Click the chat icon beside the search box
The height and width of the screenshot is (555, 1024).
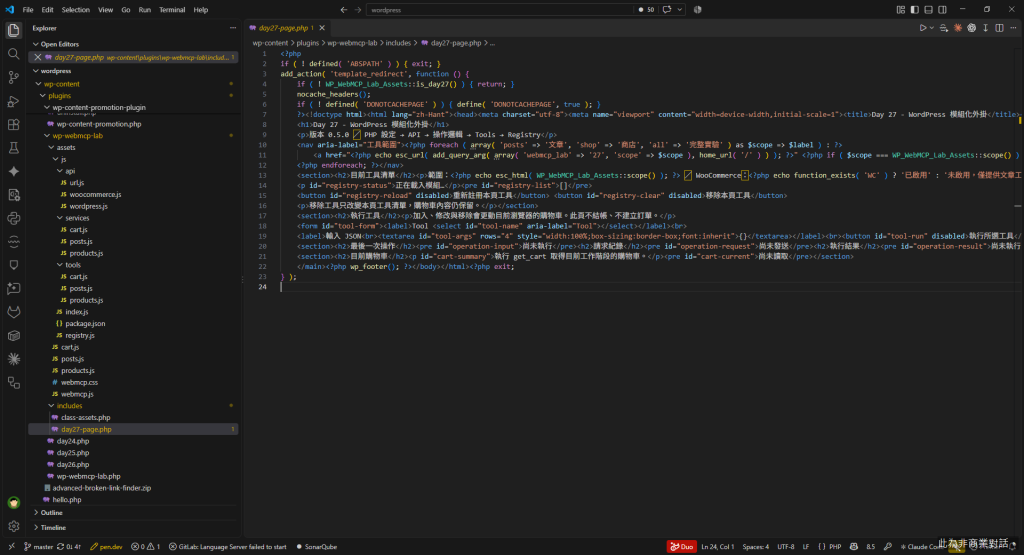click(x=667, y=10)
